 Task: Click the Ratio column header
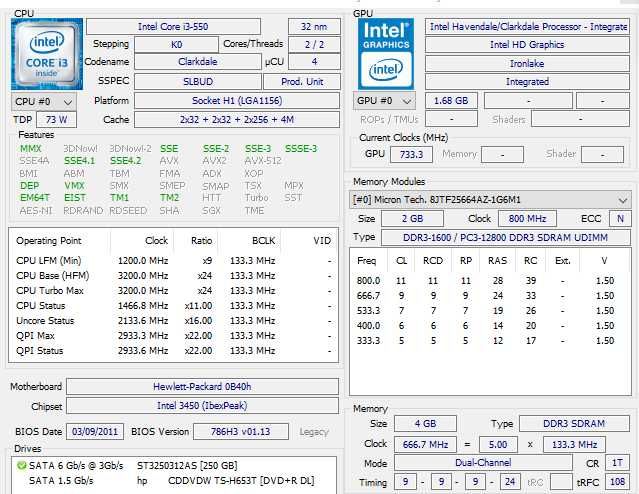pos(201,241)
